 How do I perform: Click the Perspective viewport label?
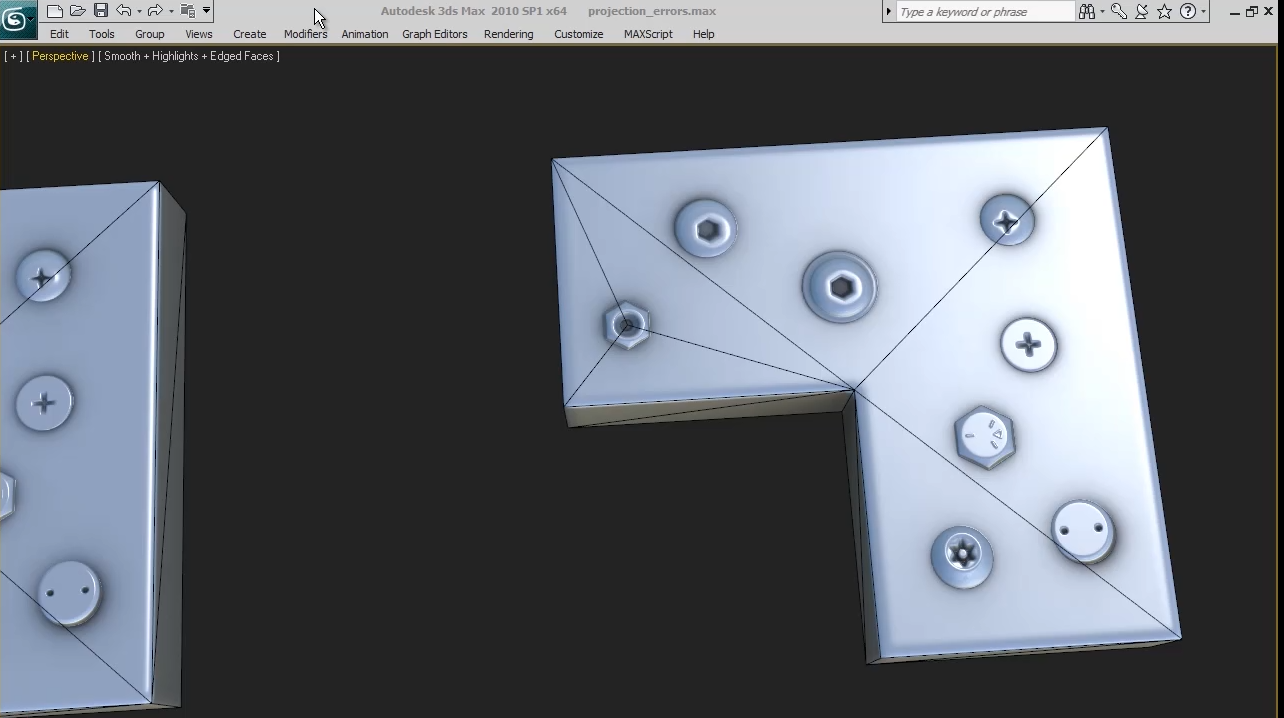[x=60, y=56]
